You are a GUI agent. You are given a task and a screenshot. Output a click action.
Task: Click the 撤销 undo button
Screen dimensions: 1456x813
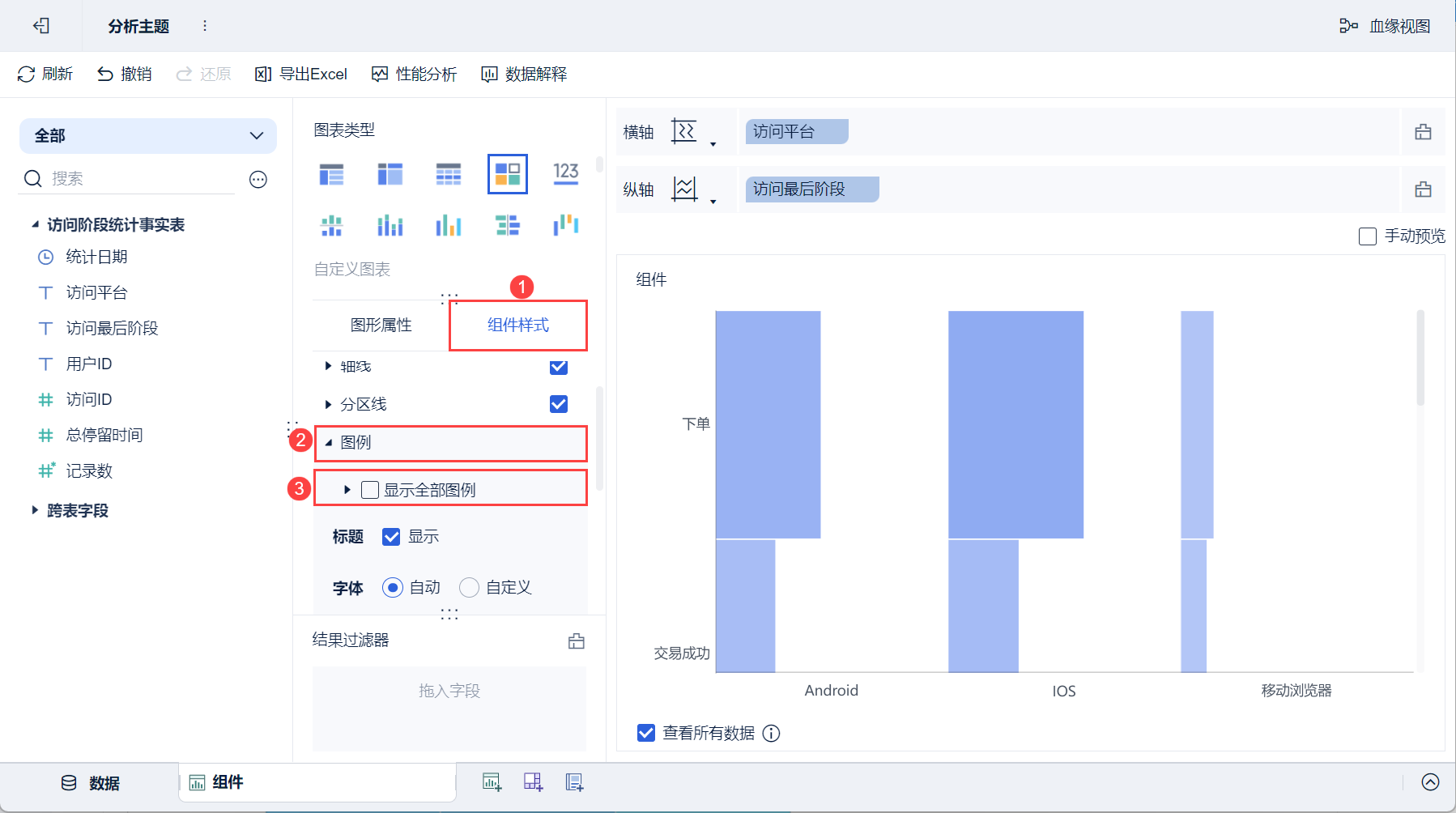[x=125, y=74]
